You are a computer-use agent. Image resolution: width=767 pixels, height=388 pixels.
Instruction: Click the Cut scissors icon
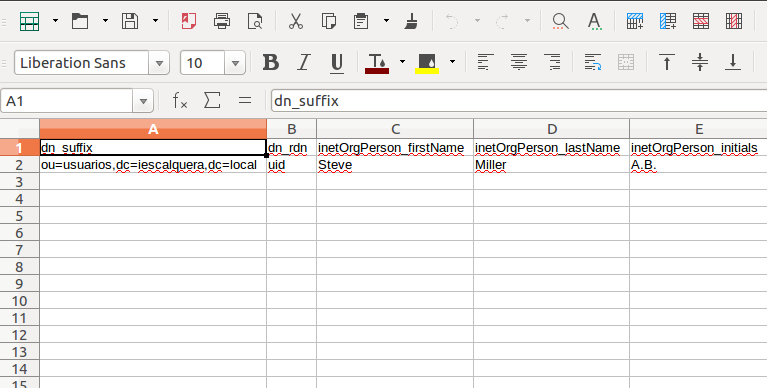point(295,21)
